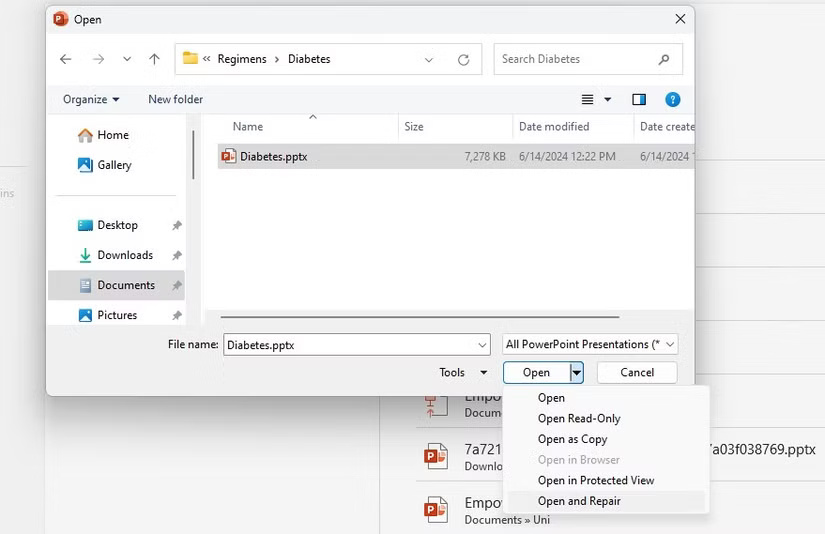Screen dimensions: 825x534
Task: Click the 6/14/2024 12:22 PM date cell
Action: click(x=567, y=156)
